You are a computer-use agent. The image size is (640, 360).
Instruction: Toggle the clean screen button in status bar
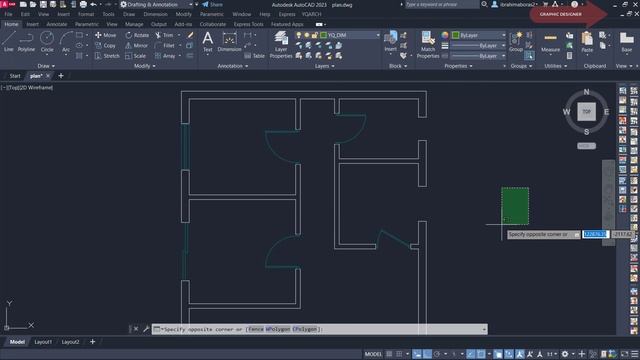click(624, 354)
